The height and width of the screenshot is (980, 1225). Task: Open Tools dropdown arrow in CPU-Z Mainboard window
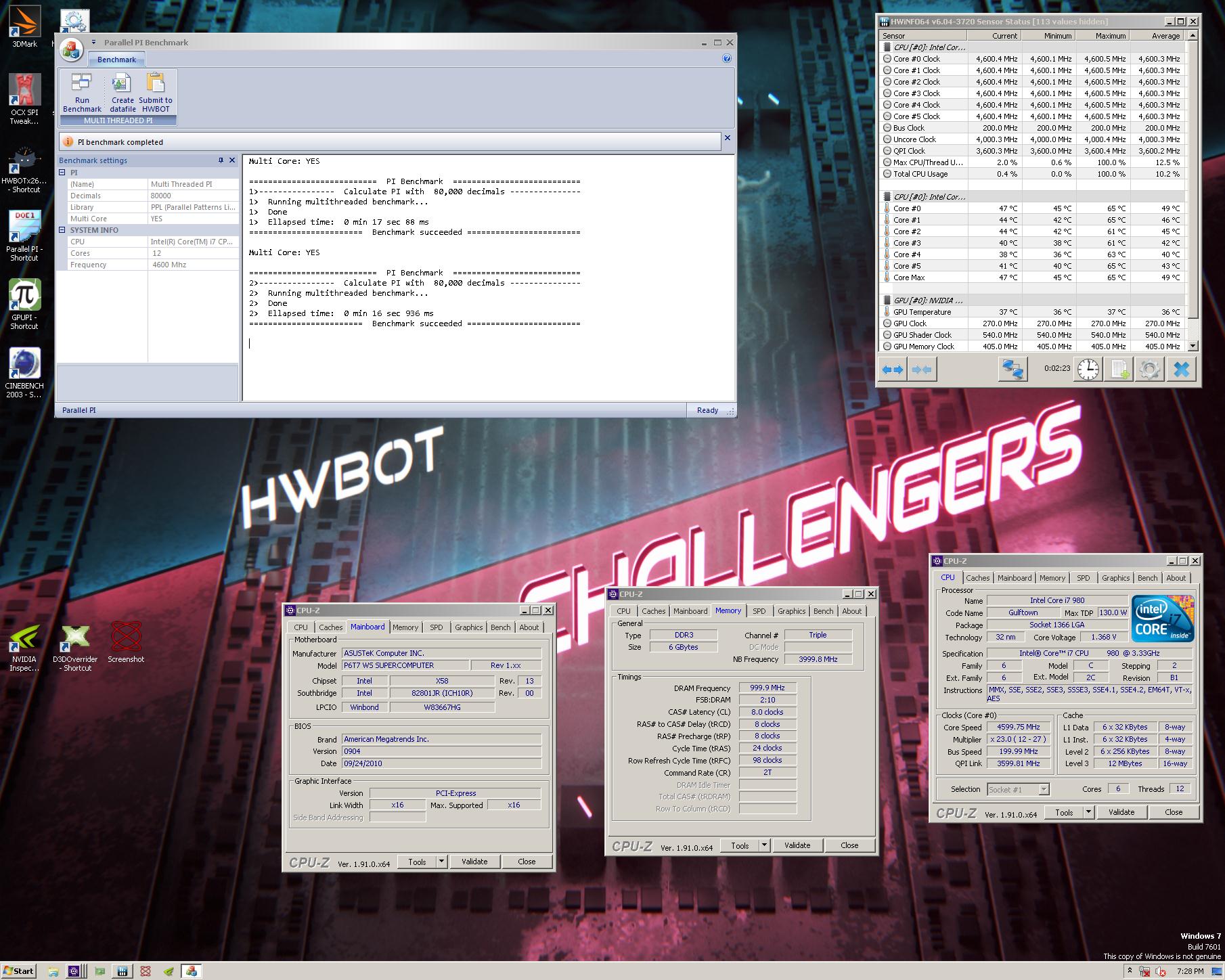coord(441,862)
